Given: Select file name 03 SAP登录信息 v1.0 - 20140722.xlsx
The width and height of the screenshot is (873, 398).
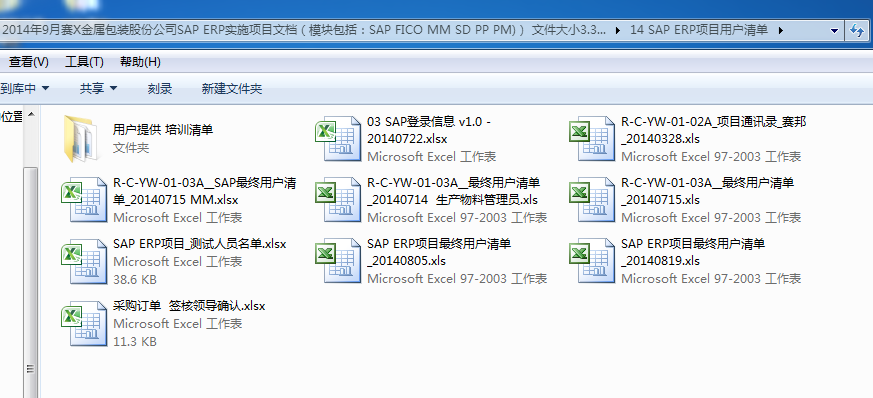Looking at the screenshot, I should [429, 130].
